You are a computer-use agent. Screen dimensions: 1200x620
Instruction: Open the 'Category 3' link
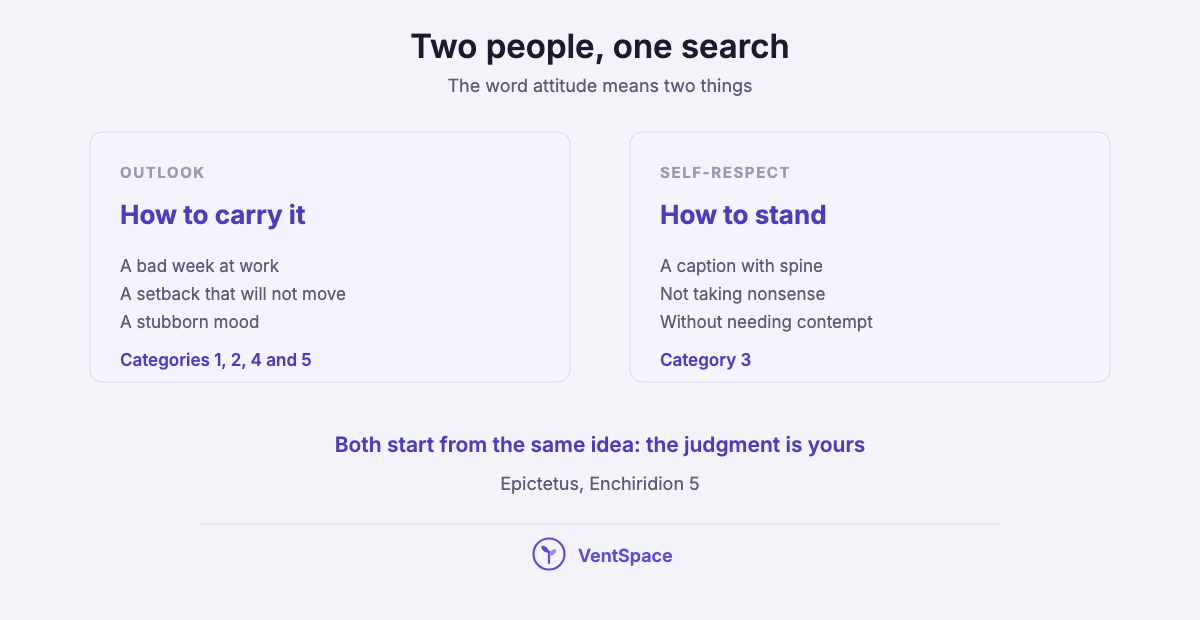[x=705, y=360]
